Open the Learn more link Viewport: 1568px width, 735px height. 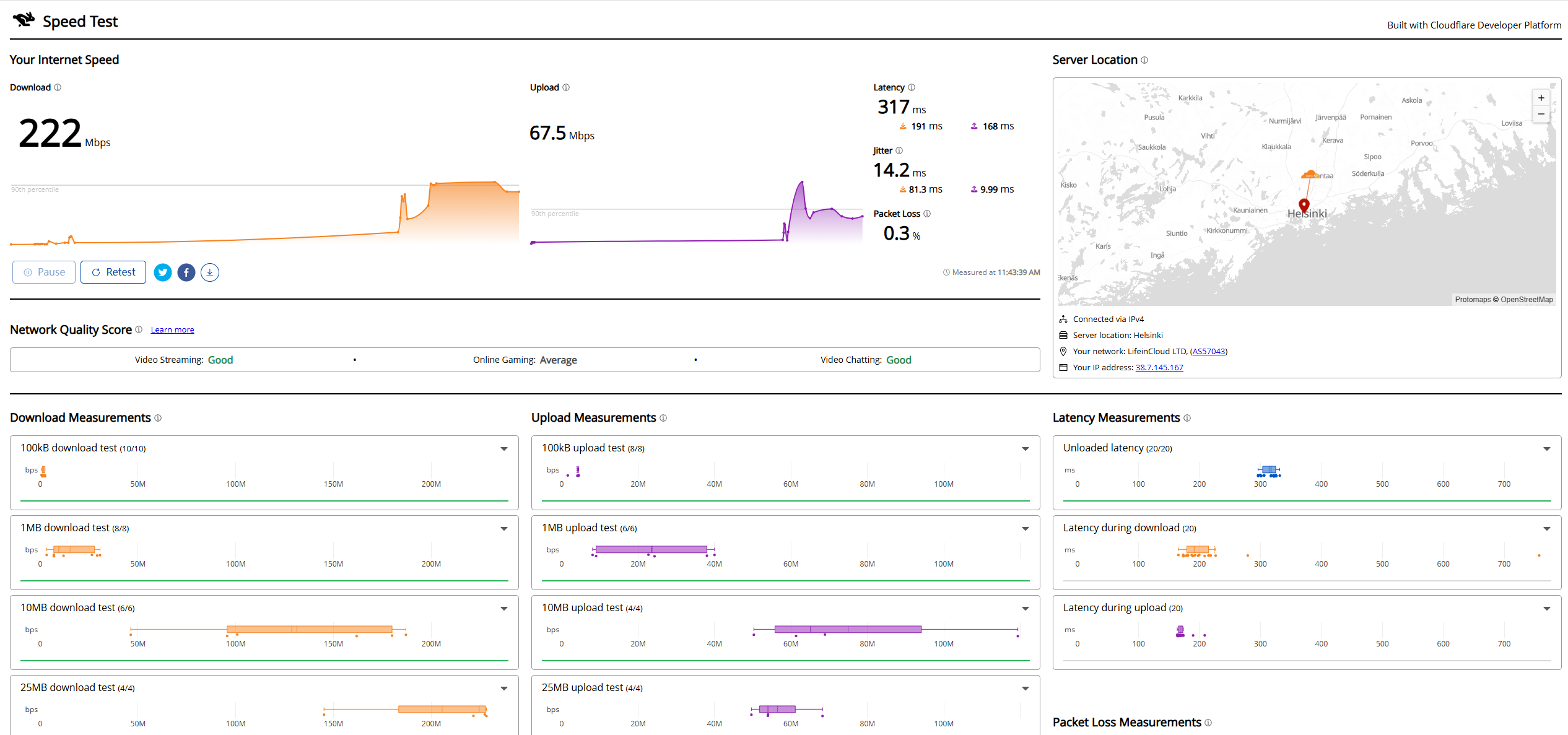(x=172, y=330)
